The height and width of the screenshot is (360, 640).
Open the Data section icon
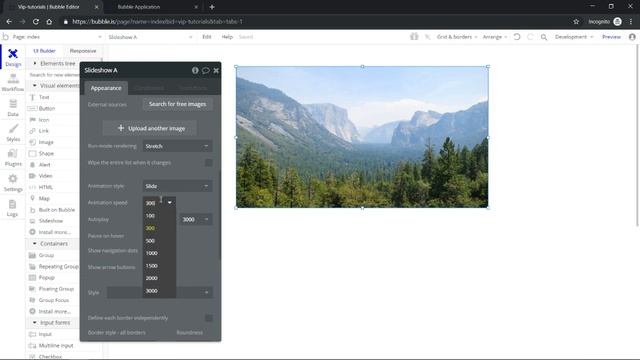[13, 107]
